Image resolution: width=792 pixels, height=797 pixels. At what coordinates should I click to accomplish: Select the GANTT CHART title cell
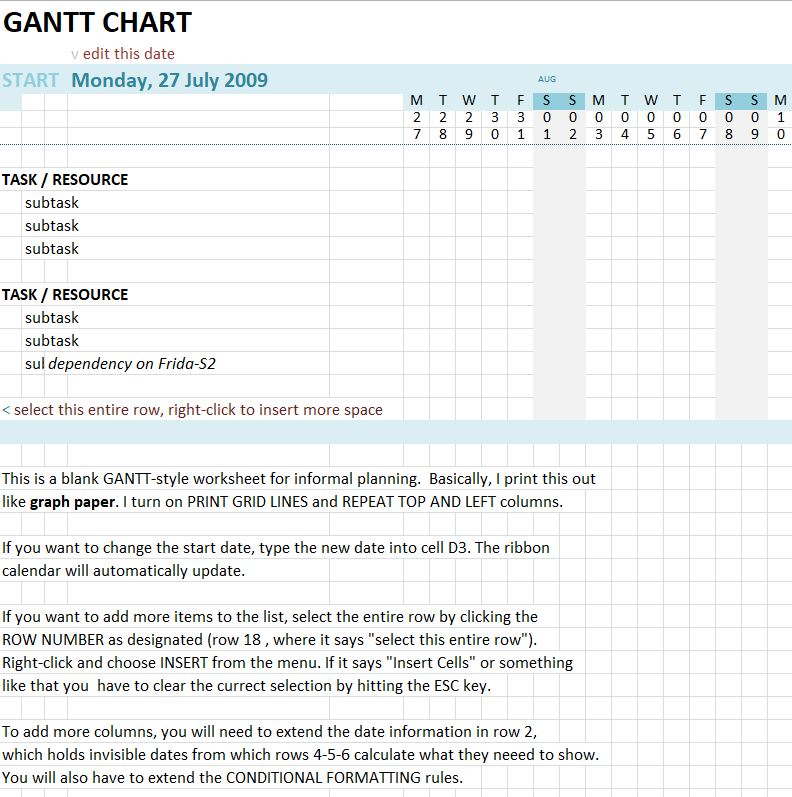[97, 22]
